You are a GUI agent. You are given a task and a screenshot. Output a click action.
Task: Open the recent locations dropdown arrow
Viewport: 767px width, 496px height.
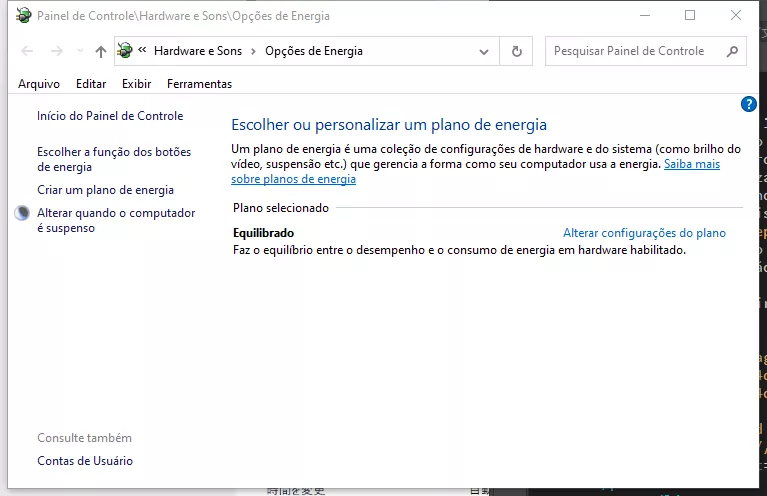[80, 51]
